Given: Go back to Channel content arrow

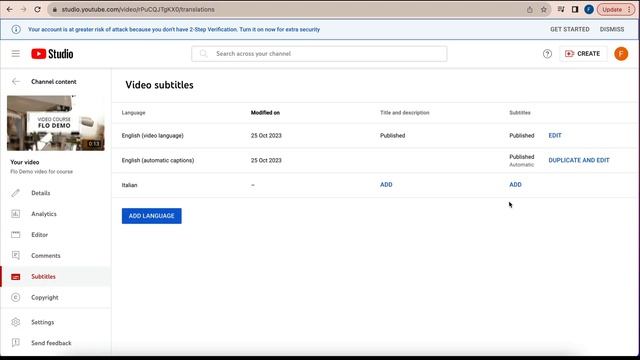Looking at the screenshot, I should pyautogui.click(x=16, y=82).
